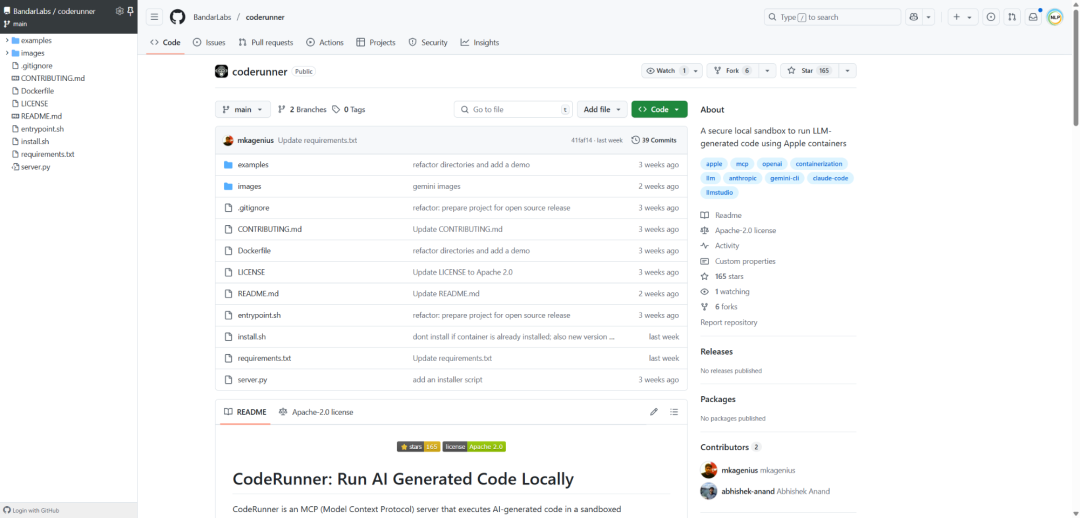Open the plus create-new dropdown
1080x518 pixels.
(x=963, y=17)
